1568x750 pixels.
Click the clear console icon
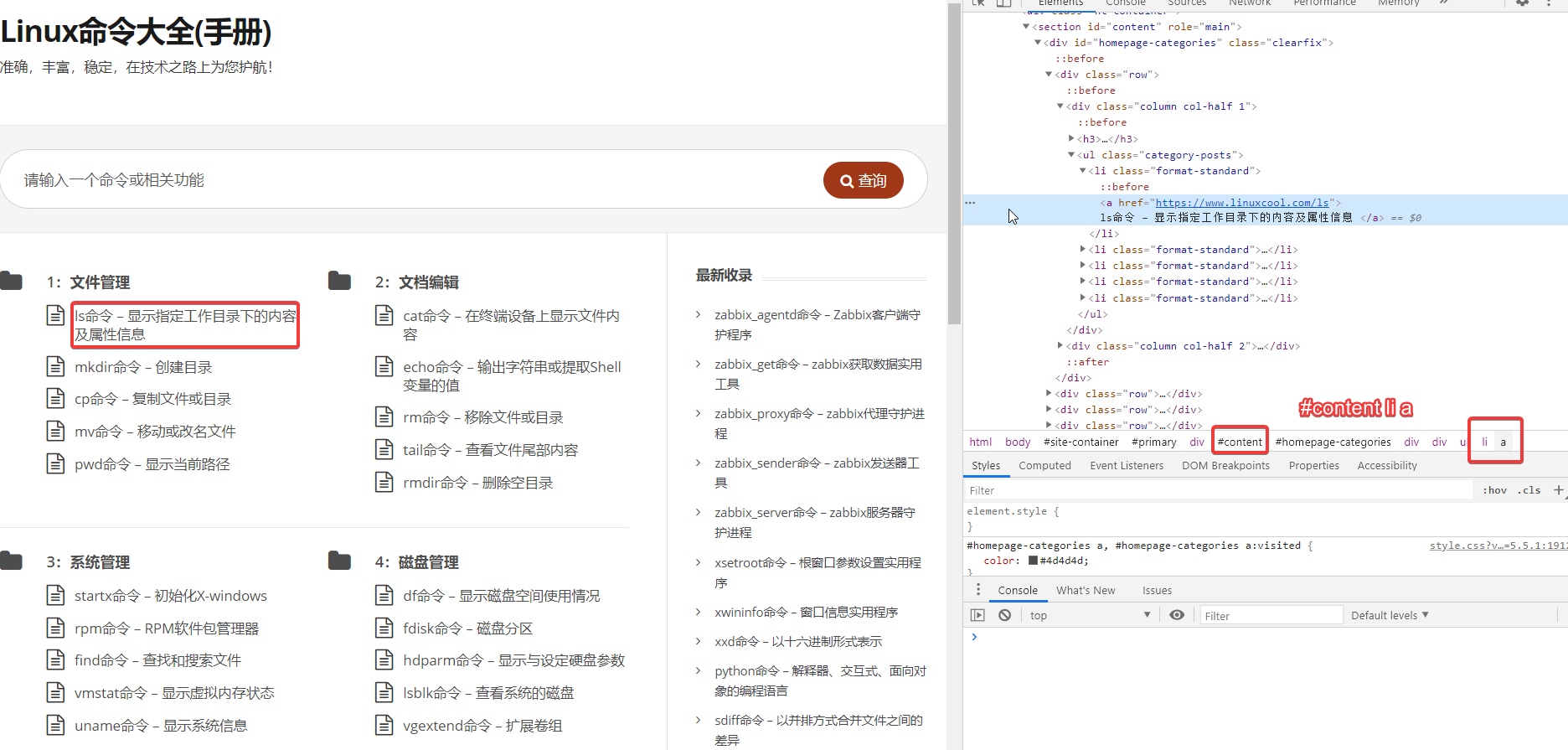[x=1004, y=615]
